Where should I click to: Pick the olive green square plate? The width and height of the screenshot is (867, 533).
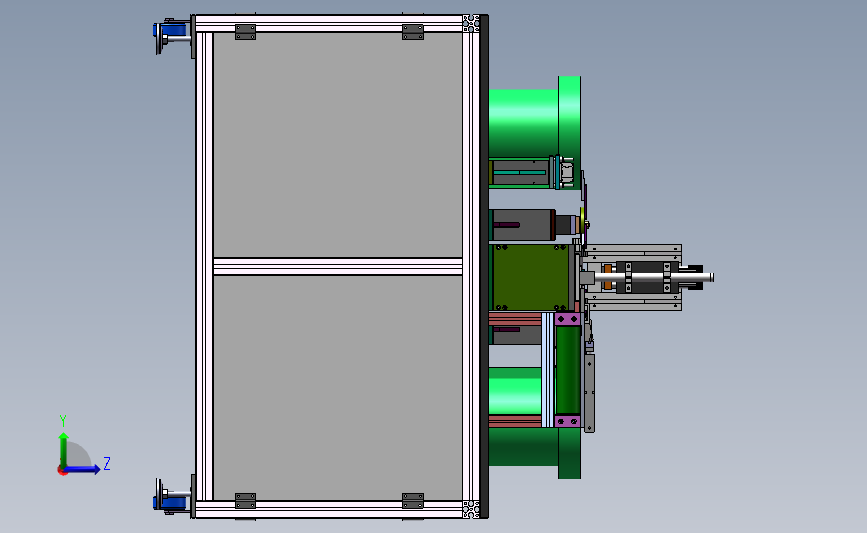click(531, 278)
